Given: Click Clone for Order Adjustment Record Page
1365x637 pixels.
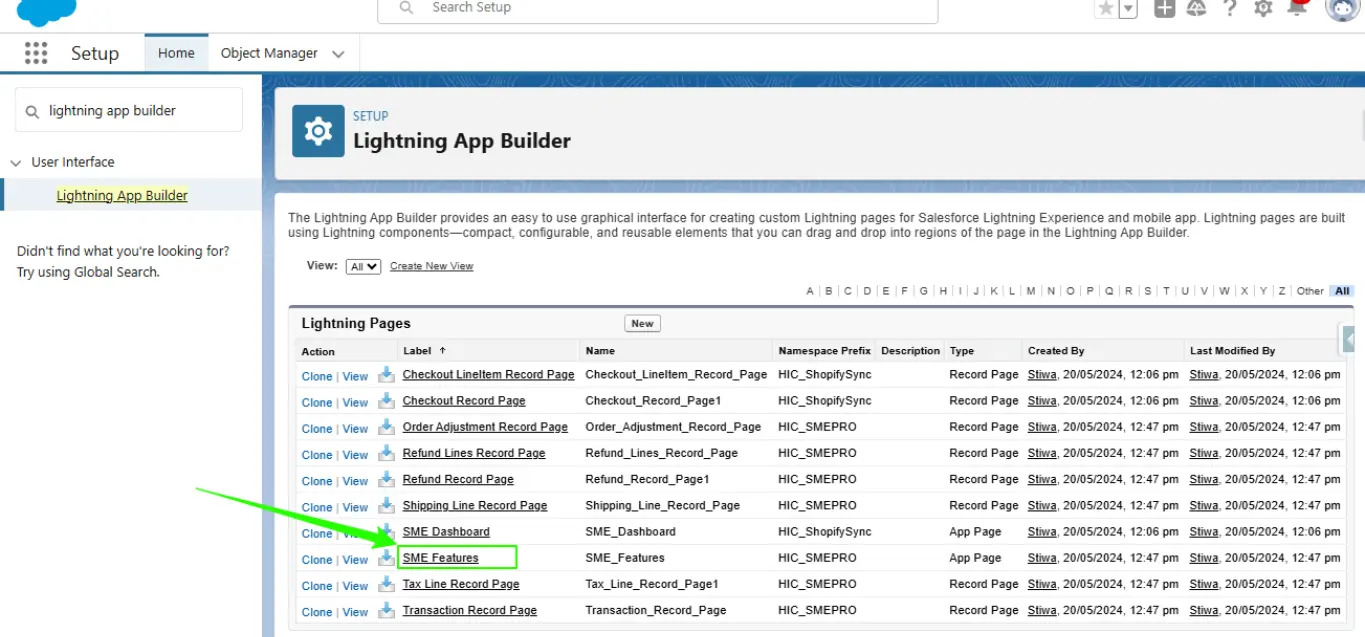Looking at the screenshot, I should tap(317, 428).
